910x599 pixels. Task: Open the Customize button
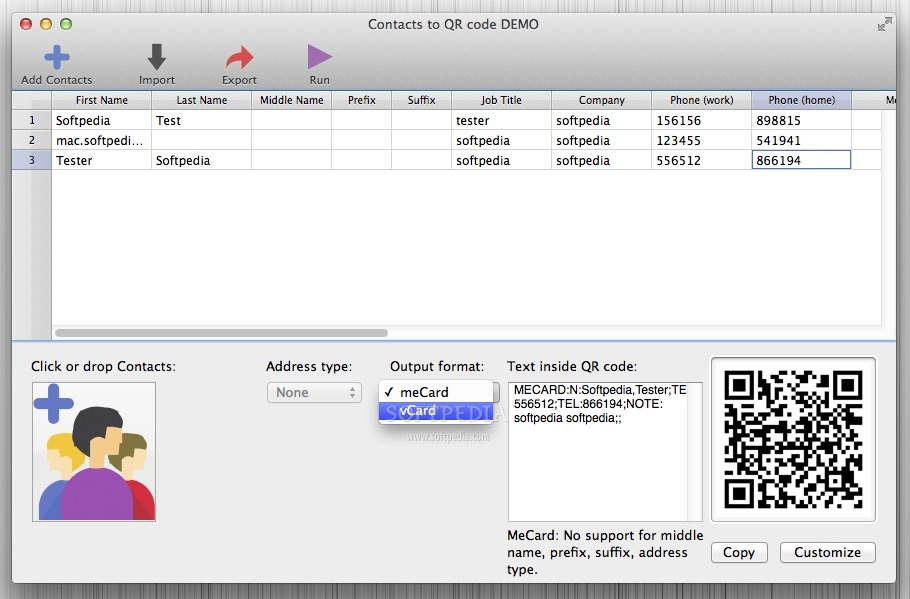point(827,552)
